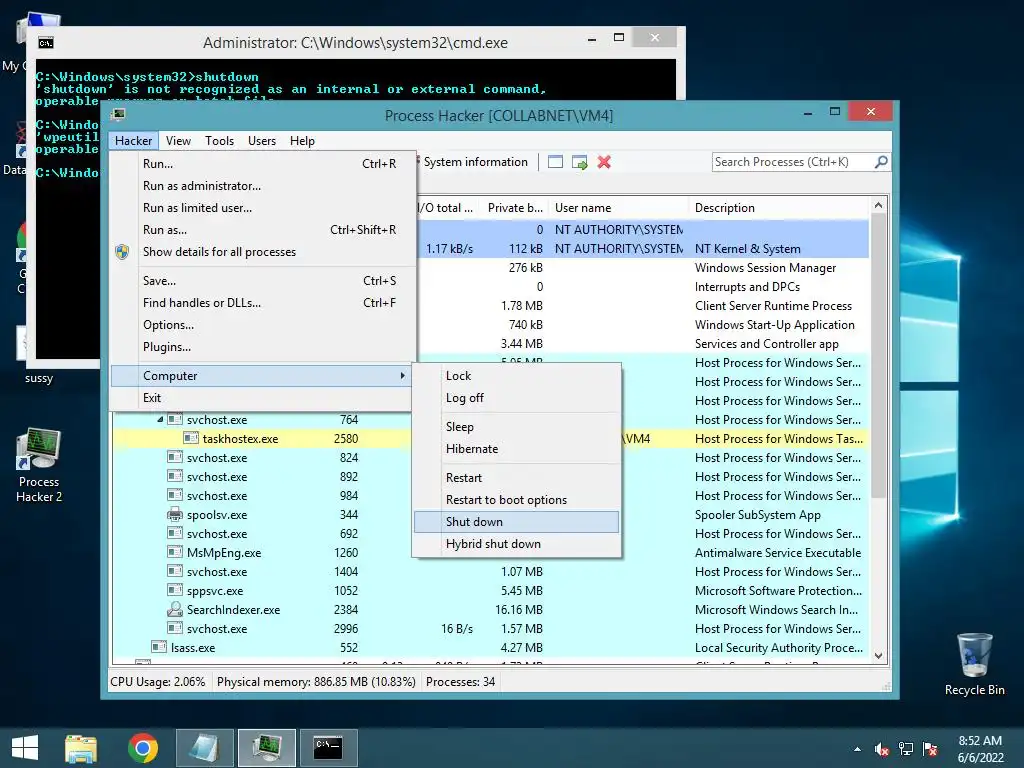
Task: Click the UAC shield icon in the menu
Action: click(122, 252)
